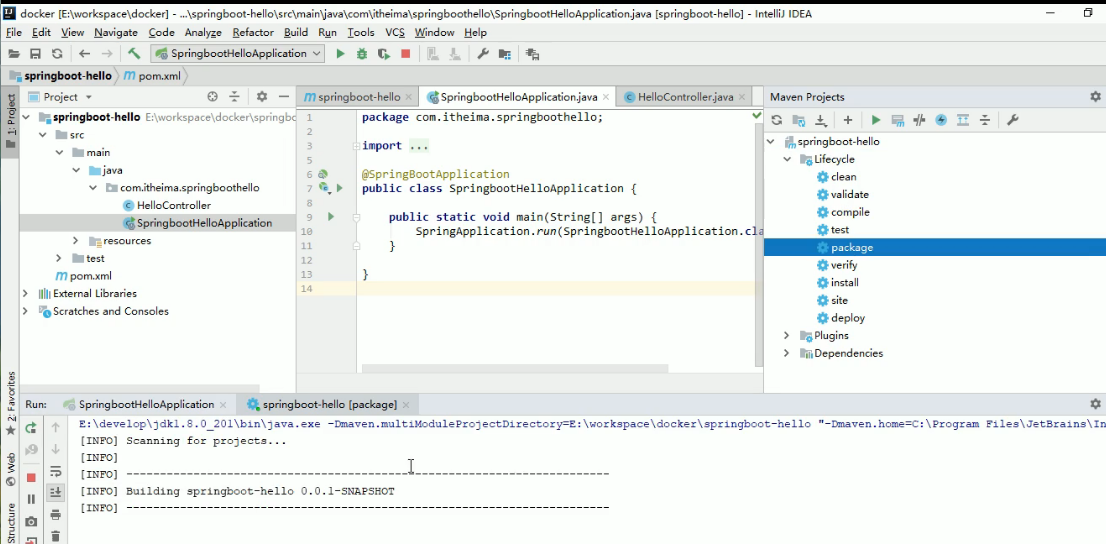This screenshot has height=544, width=1106.
Task: Click the Run with Coverage icon
Action: (384, 54)
